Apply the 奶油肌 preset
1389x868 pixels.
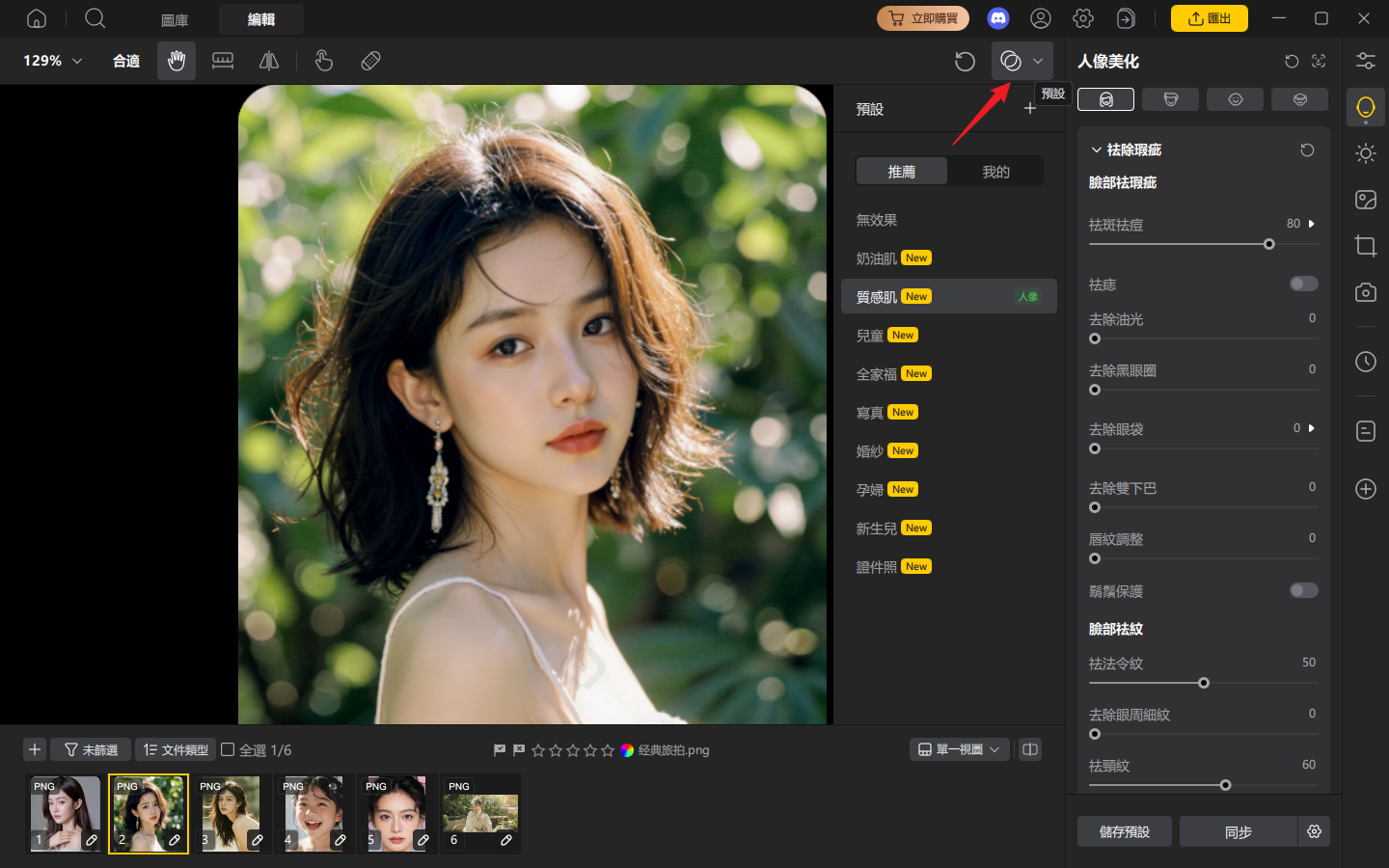949,258
